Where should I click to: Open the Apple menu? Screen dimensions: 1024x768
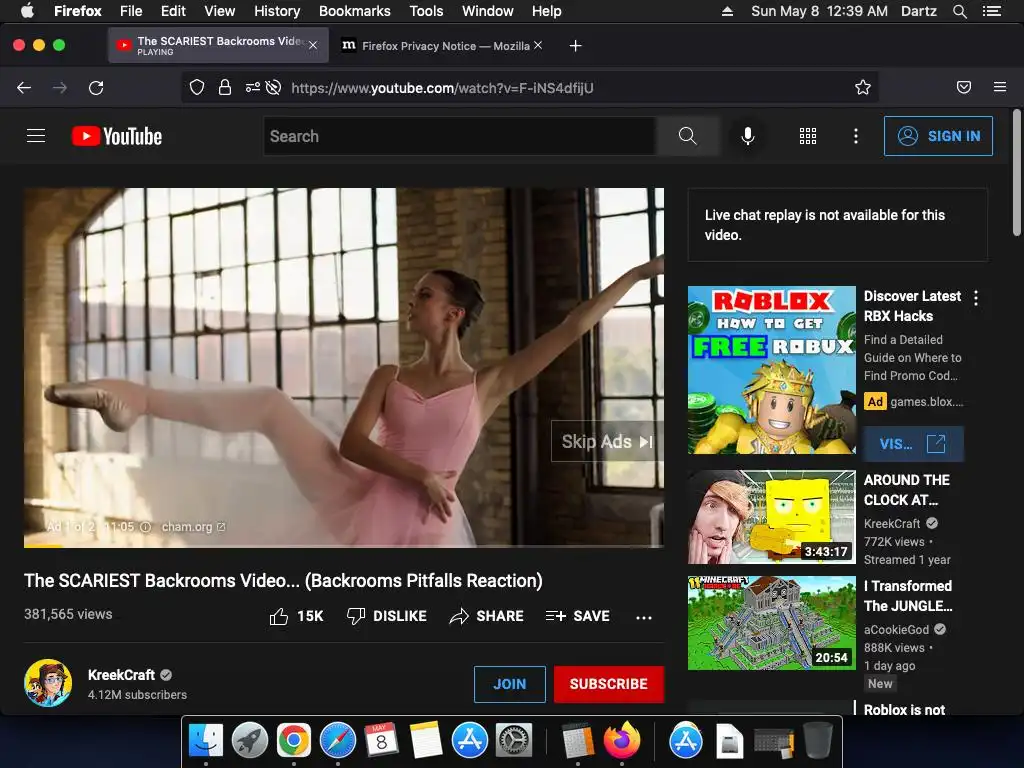pos(27,11)
